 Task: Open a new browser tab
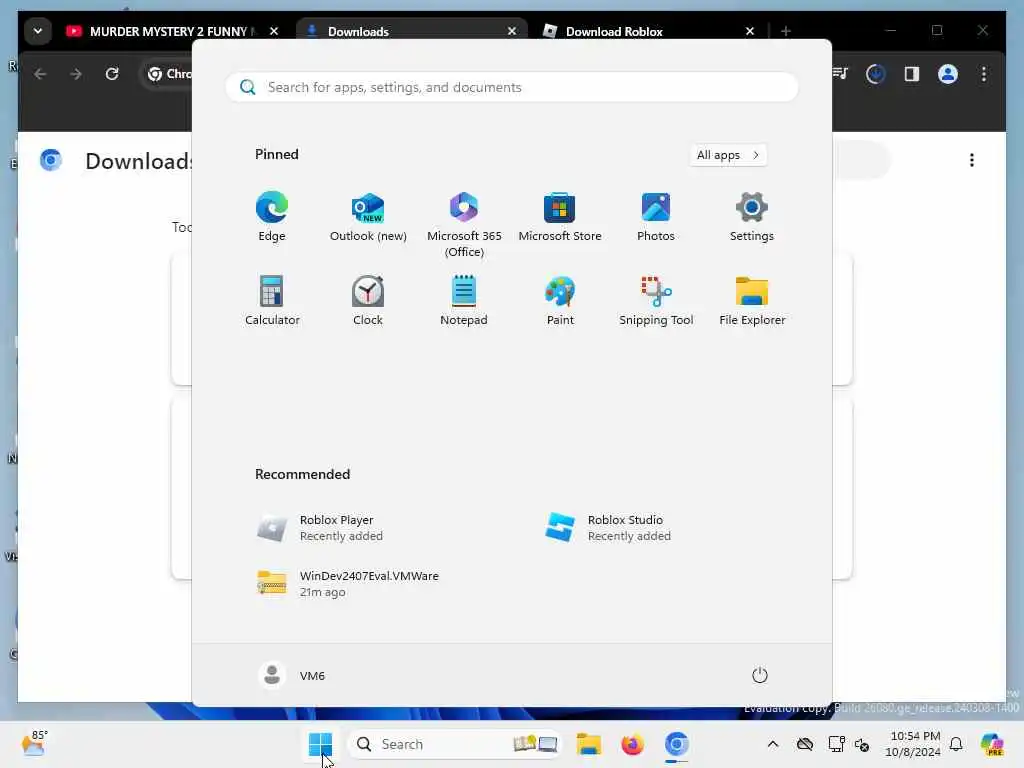click(786, 31)
